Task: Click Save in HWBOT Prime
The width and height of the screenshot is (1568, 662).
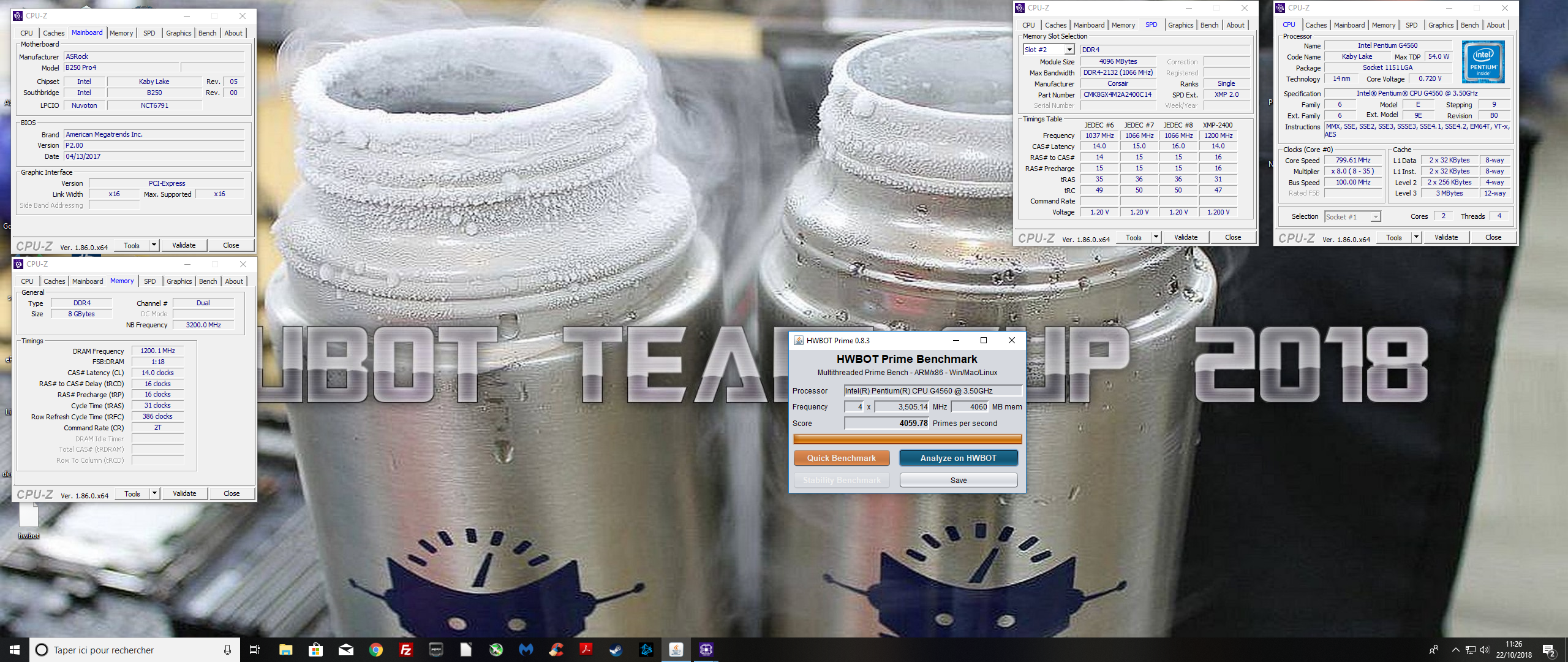Action: (x=958, y=480)
